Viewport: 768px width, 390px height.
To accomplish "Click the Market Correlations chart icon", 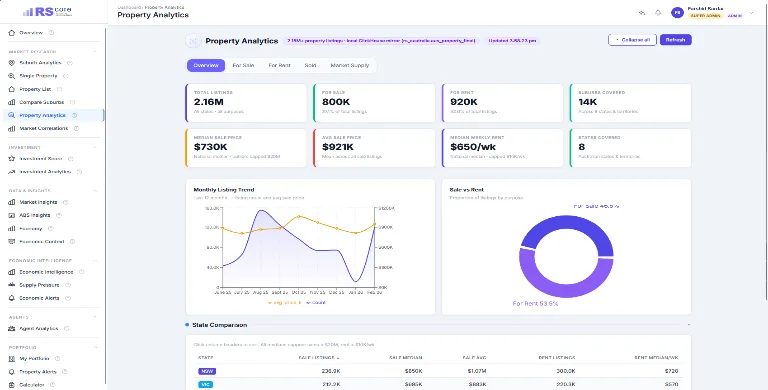I will tap(12, 128).
